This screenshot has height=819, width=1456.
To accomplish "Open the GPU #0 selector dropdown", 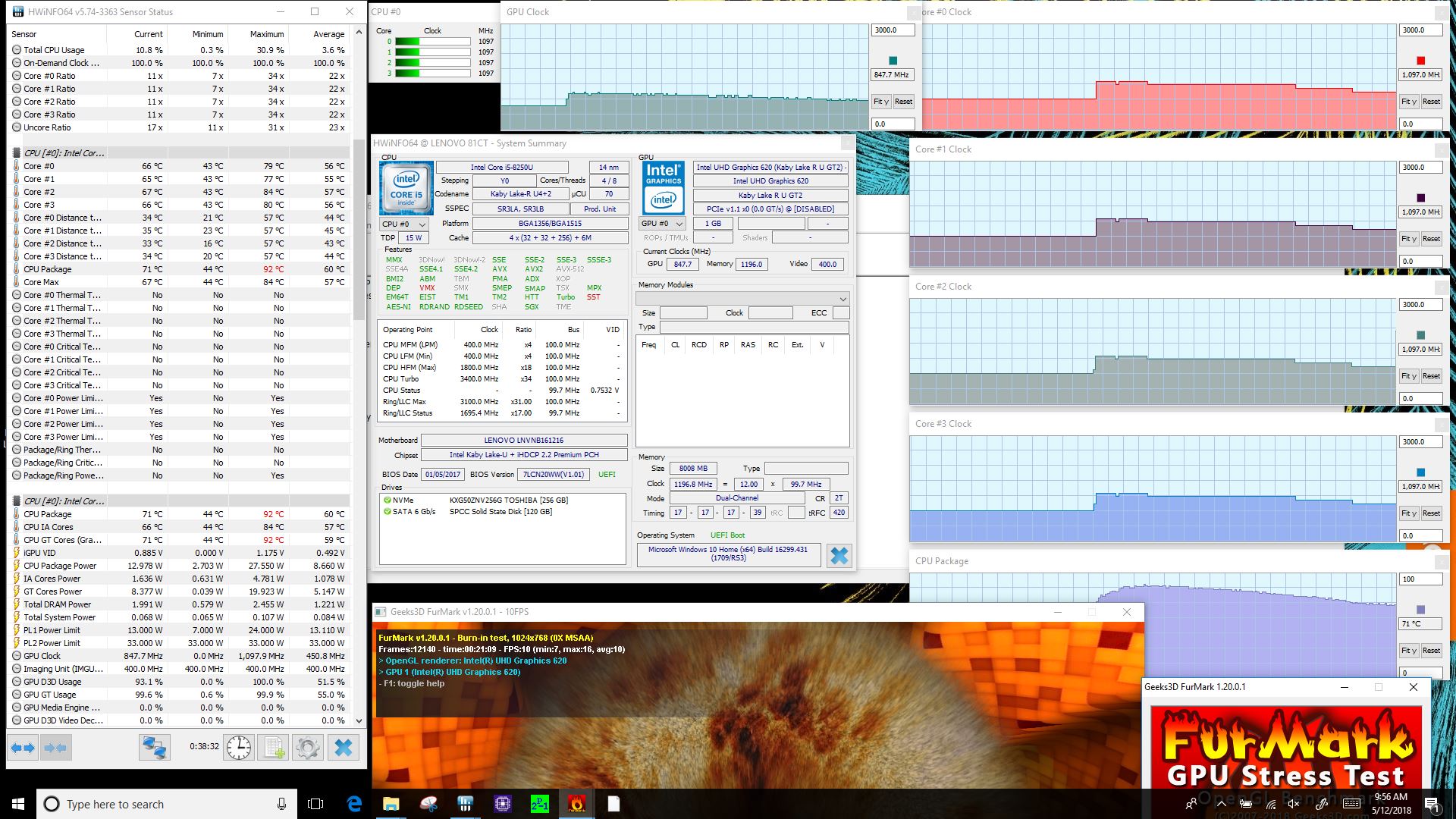I will (663, 224).
